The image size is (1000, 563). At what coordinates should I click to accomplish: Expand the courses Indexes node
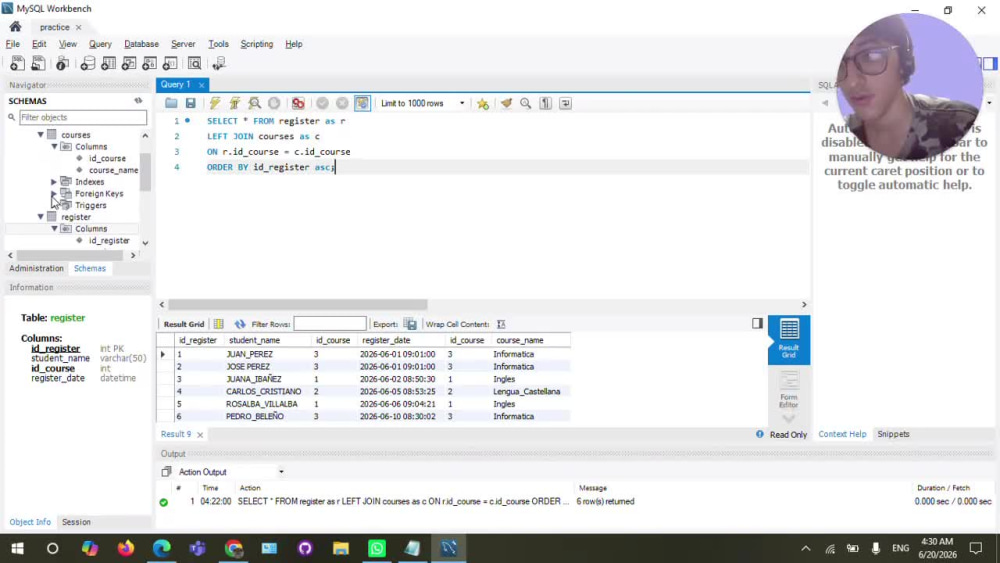pos(54,182)
